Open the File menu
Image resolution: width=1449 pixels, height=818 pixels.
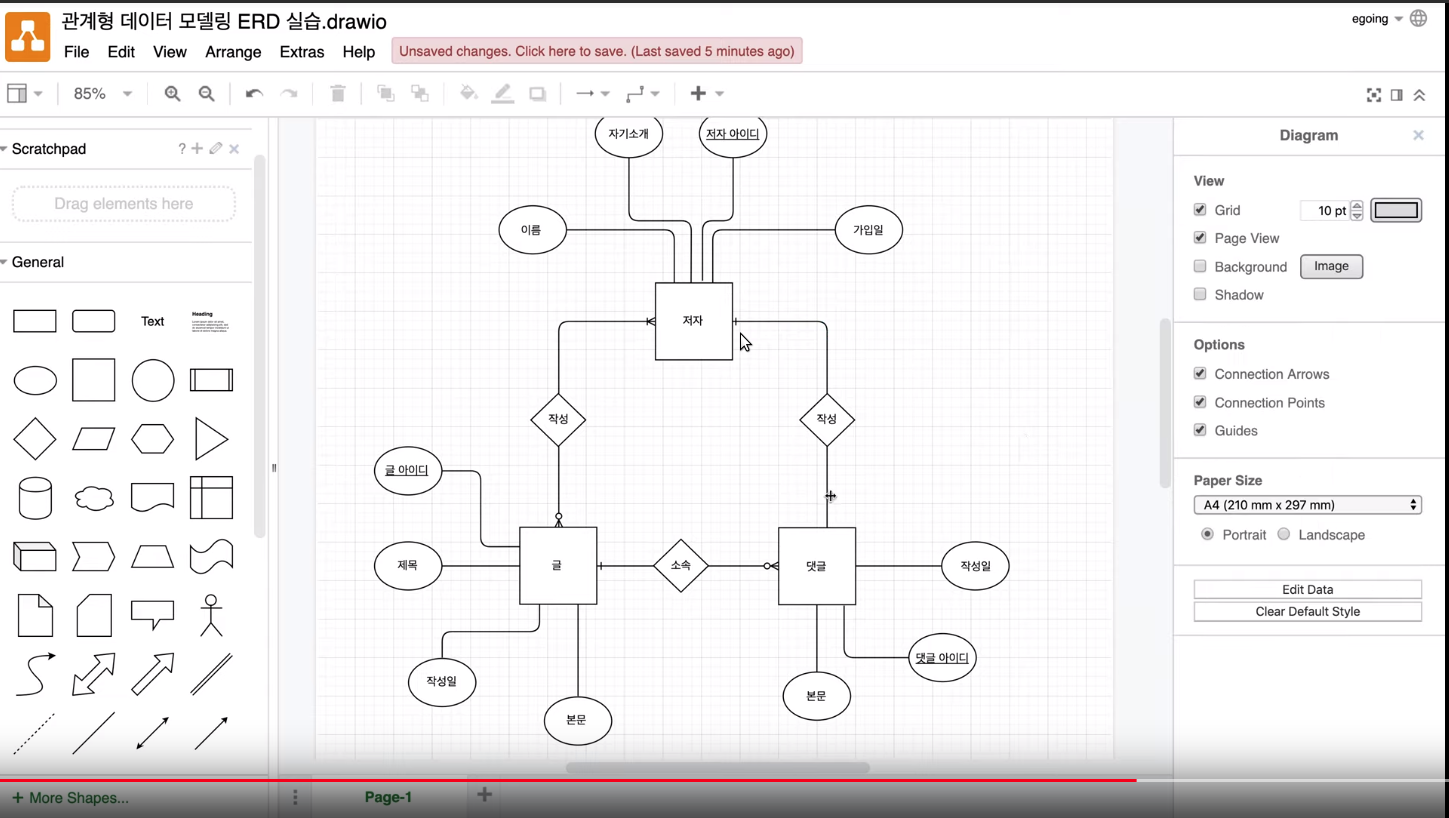(76, 52)
